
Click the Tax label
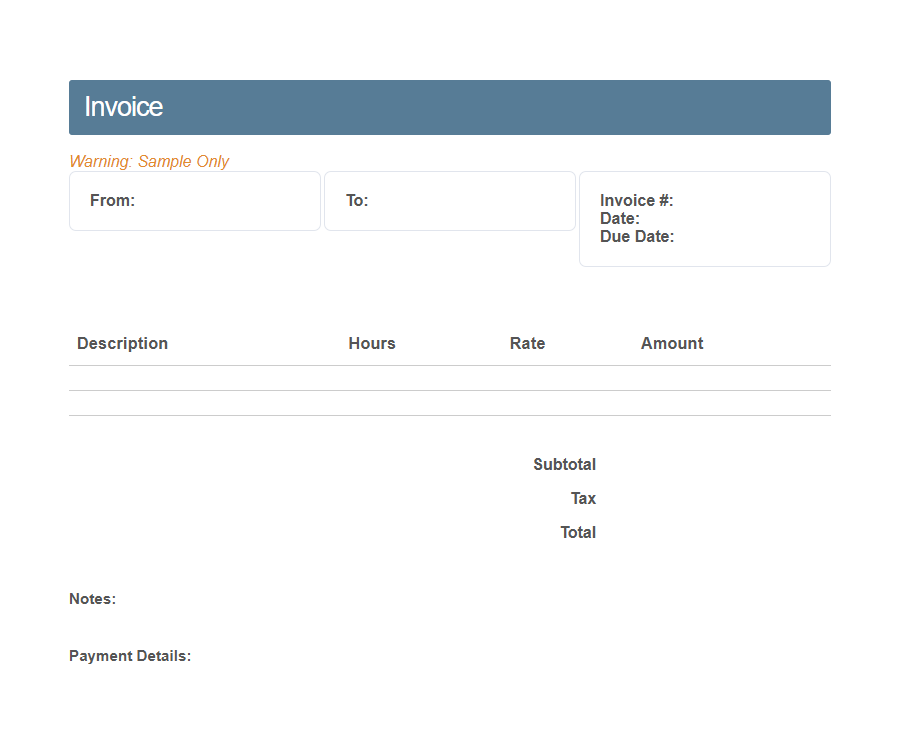point(583,498)
